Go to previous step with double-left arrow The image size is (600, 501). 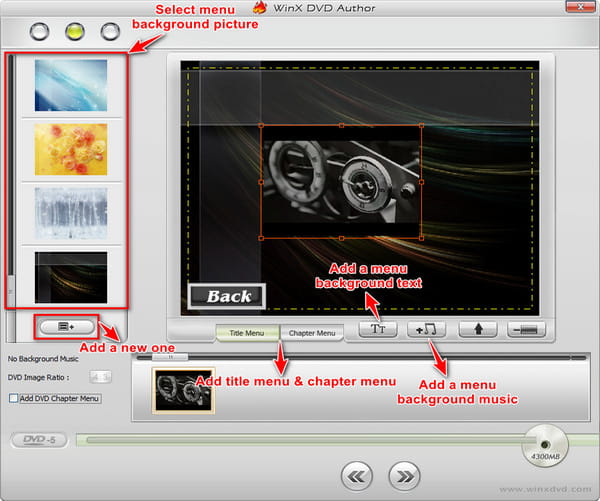point(357,476)
